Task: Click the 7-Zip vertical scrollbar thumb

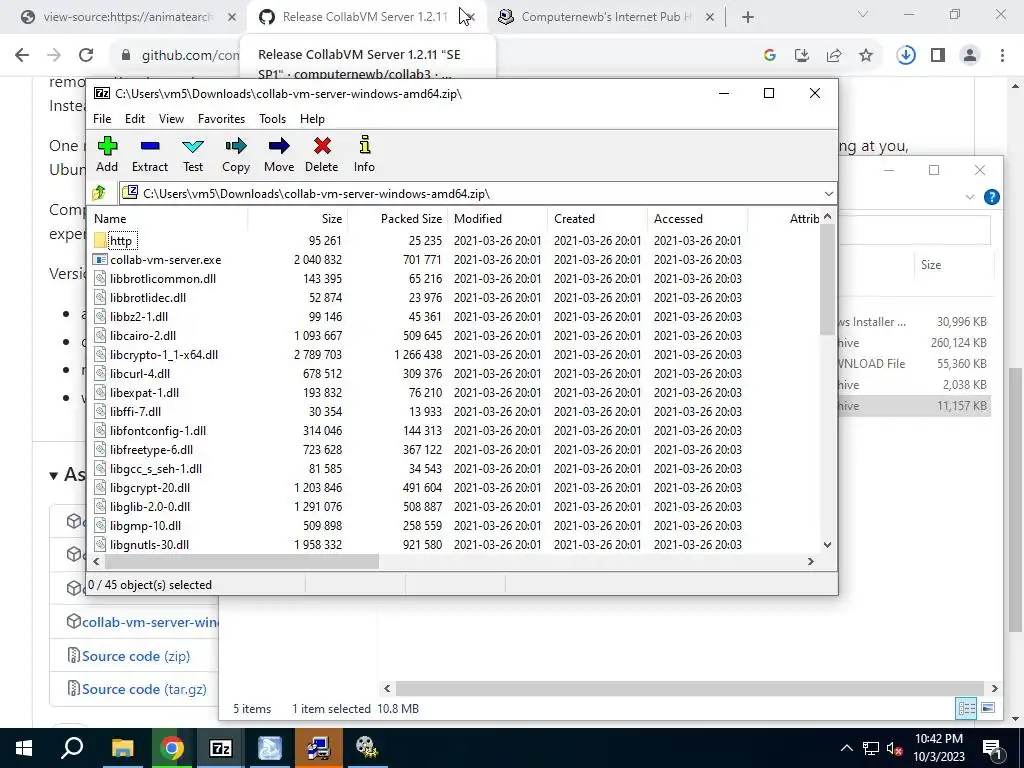Action: (x=827, y=280)
